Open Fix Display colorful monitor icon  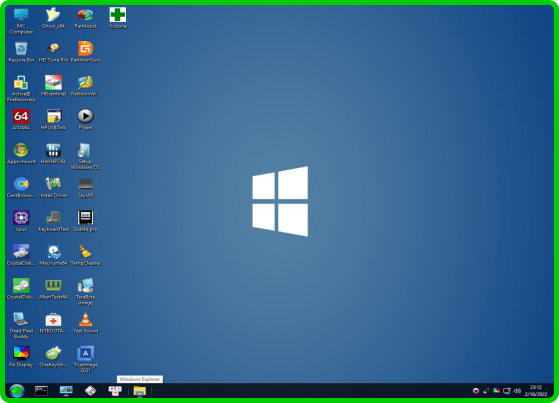point(21,357)
